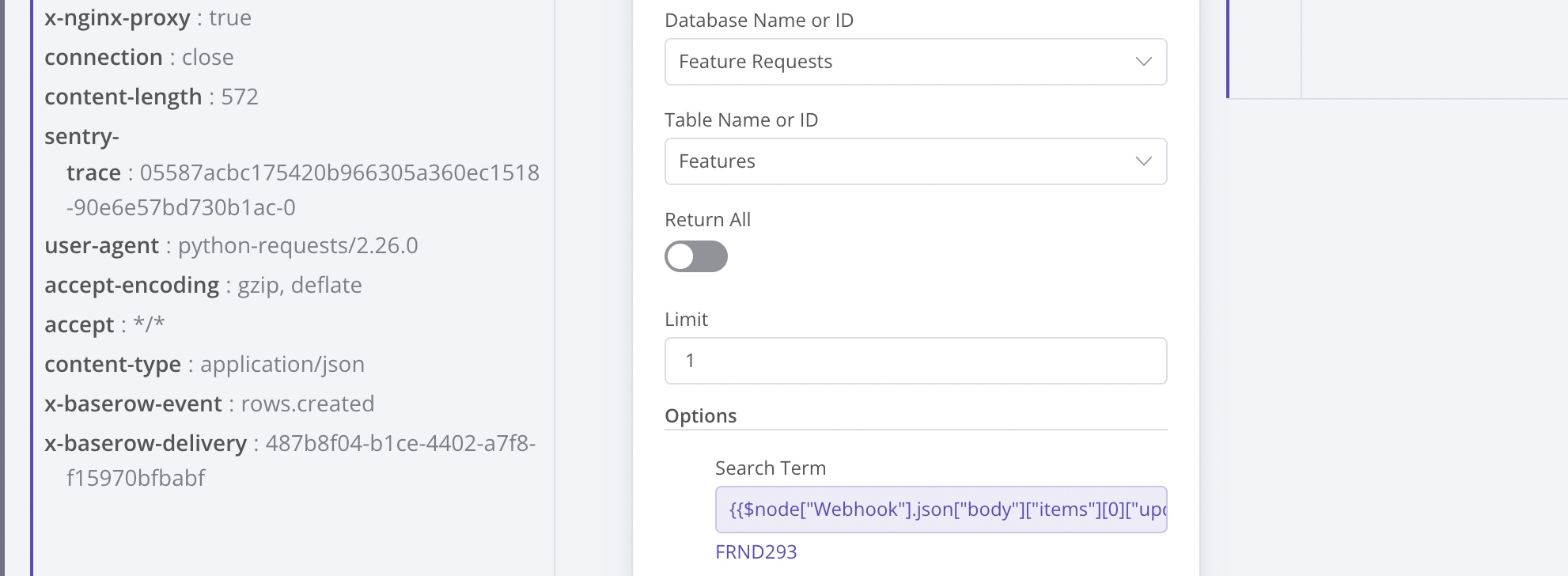The width and height of the screenshot is (1568, 576).
Task: Click the x-baserow-event rows.created entry
Action: (x=209, y=404)
